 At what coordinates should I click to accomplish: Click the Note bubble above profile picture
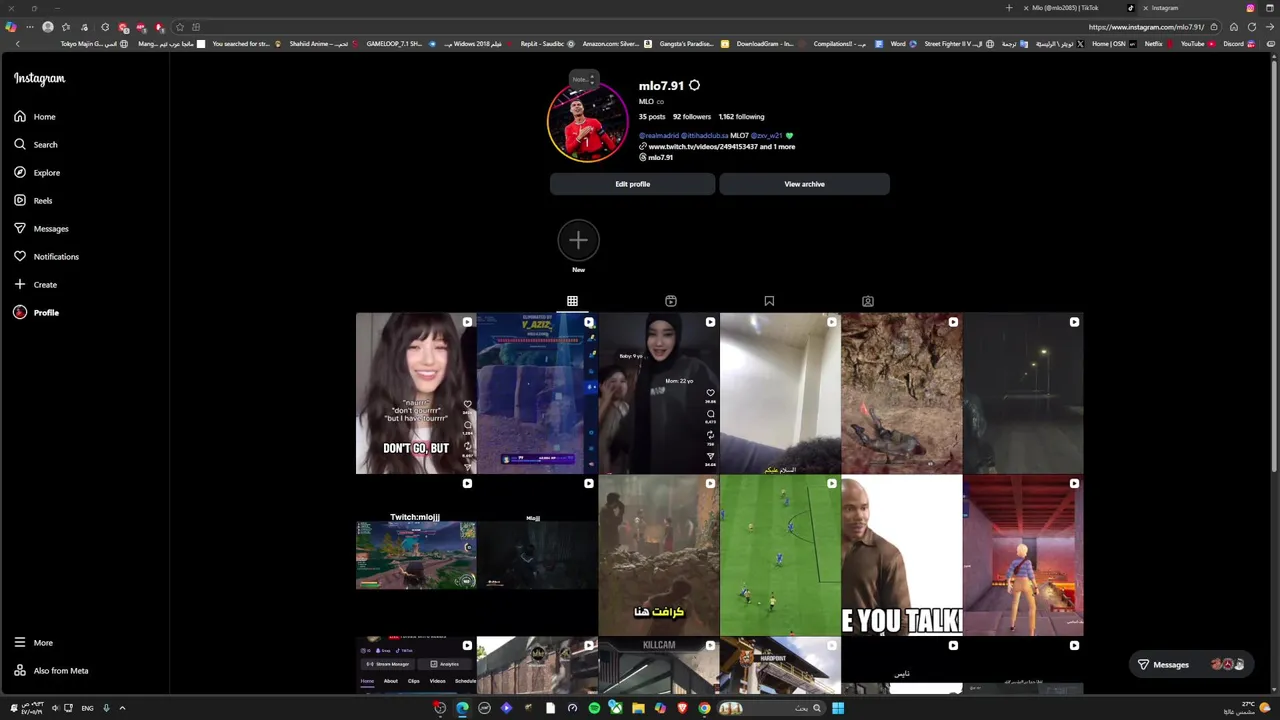coord(583,79)
